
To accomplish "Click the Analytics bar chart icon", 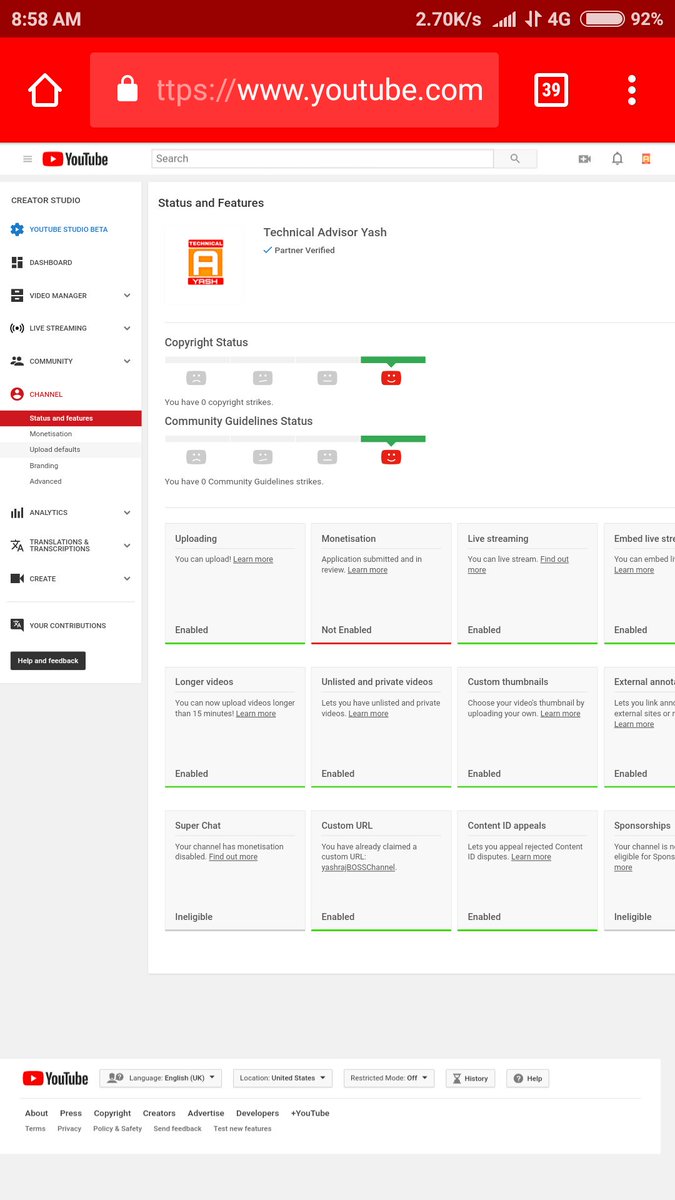I will [x=17, y=512].
